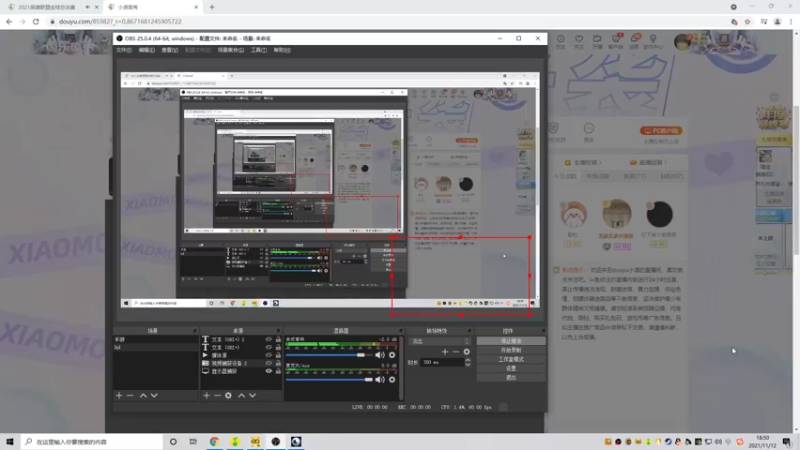Open settings gear of the first mixer channel
Viewport: 800px width, 450px height.
(392, 355)
